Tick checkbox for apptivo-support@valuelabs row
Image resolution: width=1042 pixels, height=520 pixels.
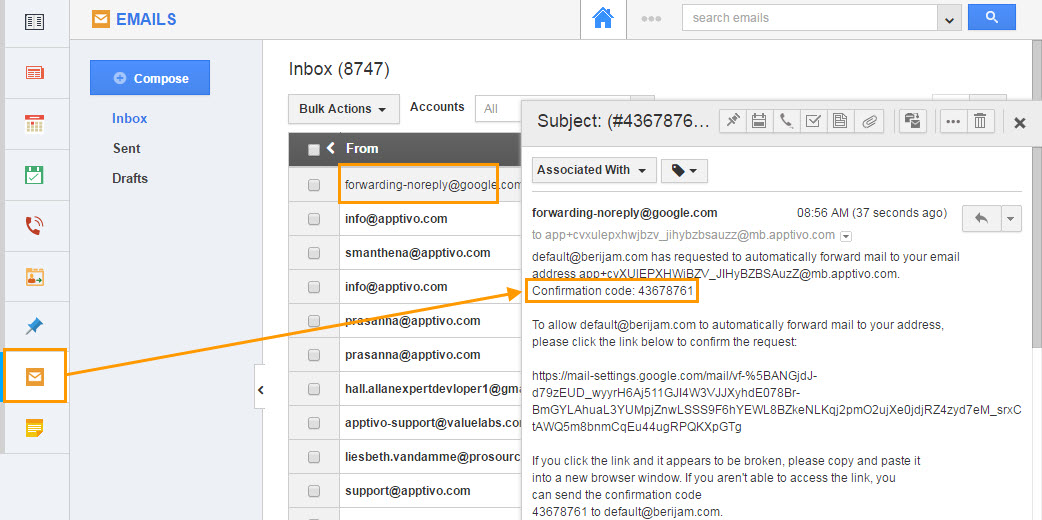314,423
